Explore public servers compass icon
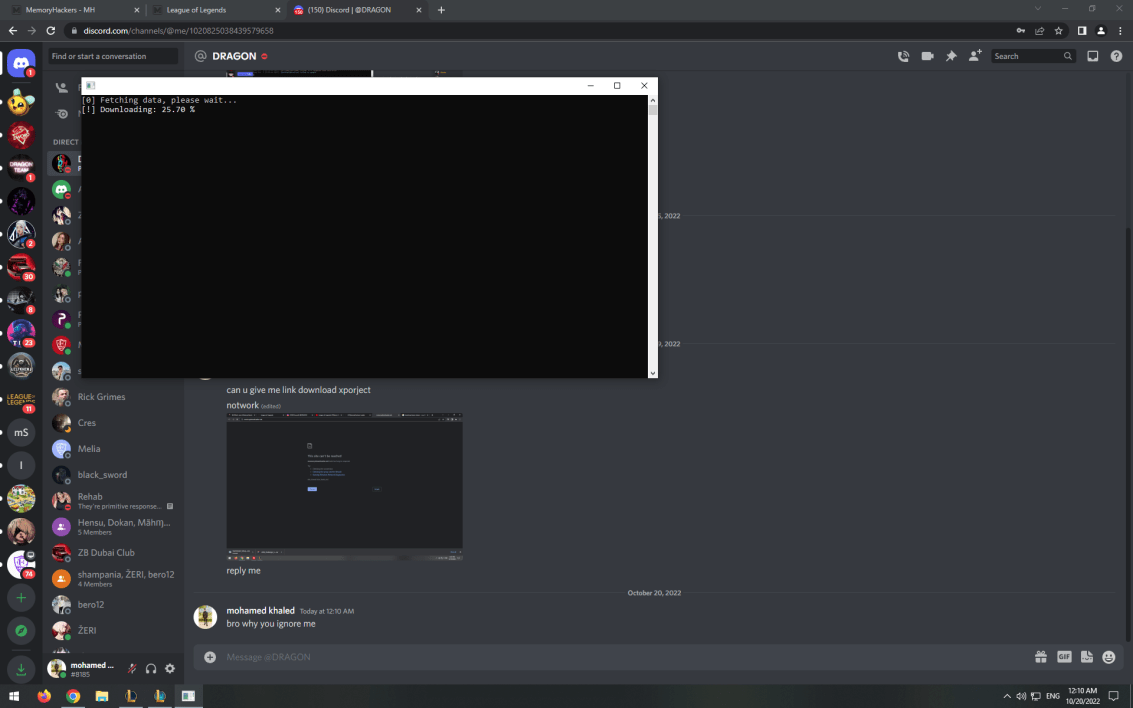Viewport: 1133px width, 708px height. point(21,631)
